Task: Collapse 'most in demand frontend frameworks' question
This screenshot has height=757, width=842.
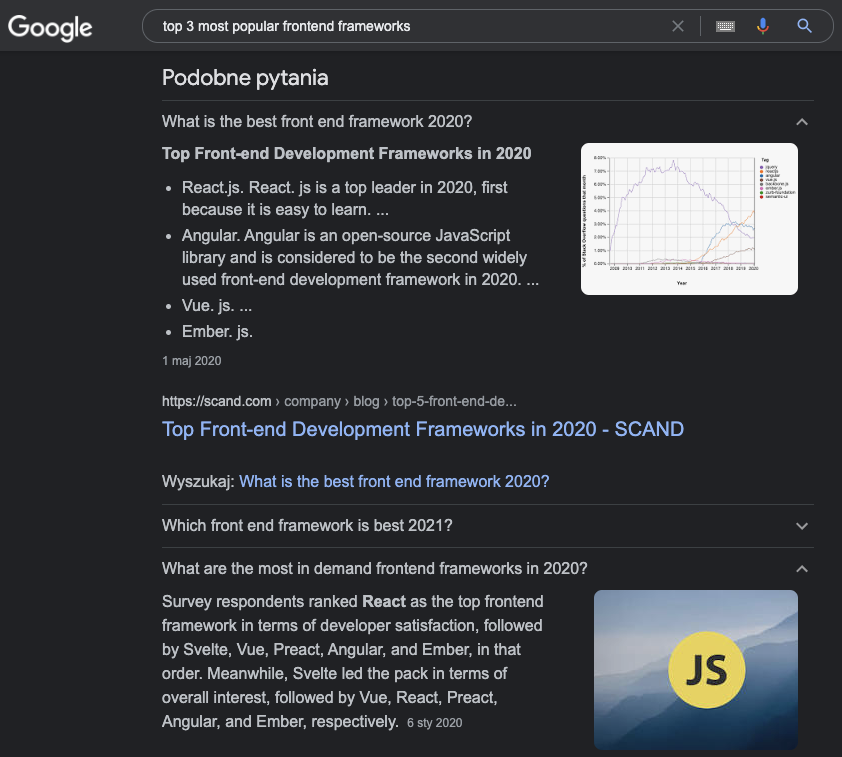Action: click(x=802, y=569)
